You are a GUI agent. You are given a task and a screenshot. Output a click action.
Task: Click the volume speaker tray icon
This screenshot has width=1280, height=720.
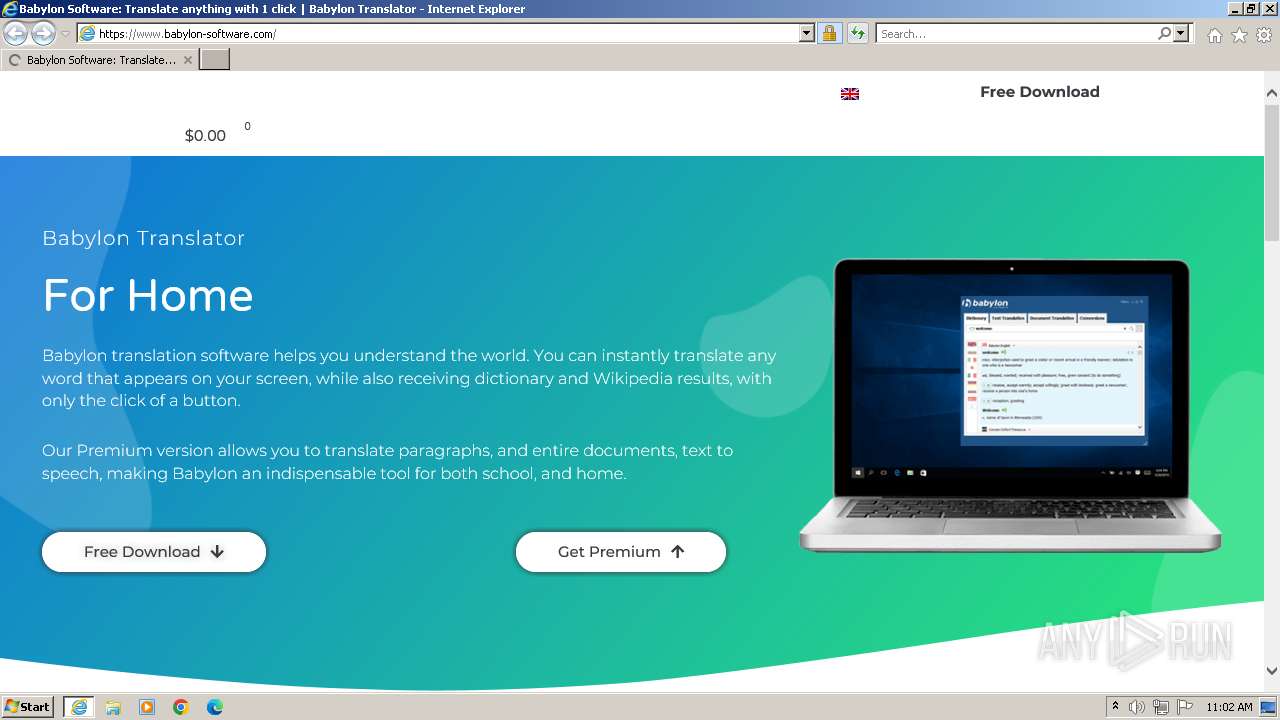point(1137,707)
